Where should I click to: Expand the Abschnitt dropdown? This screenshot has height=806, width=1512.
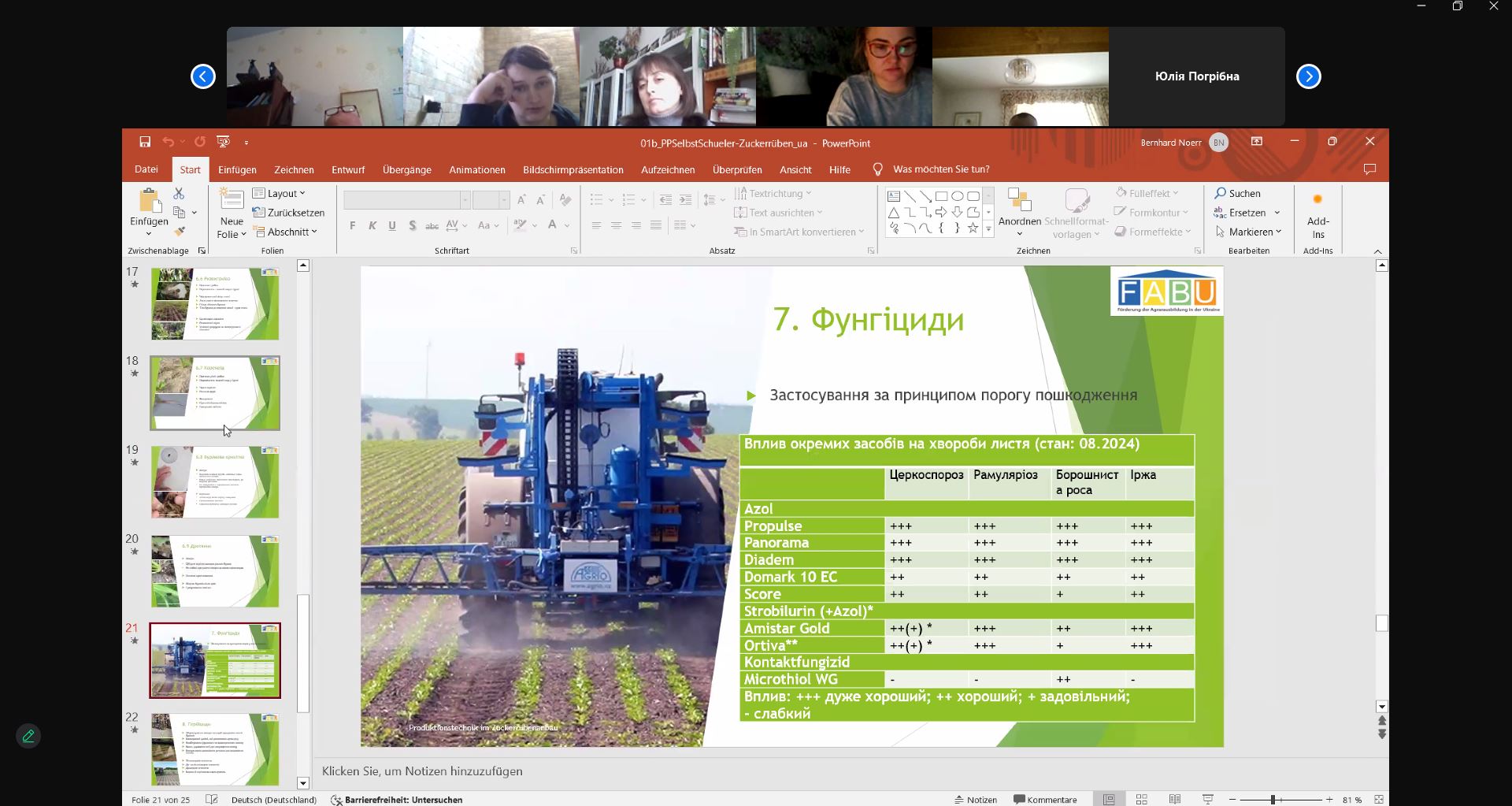click(x=285, y=232)
